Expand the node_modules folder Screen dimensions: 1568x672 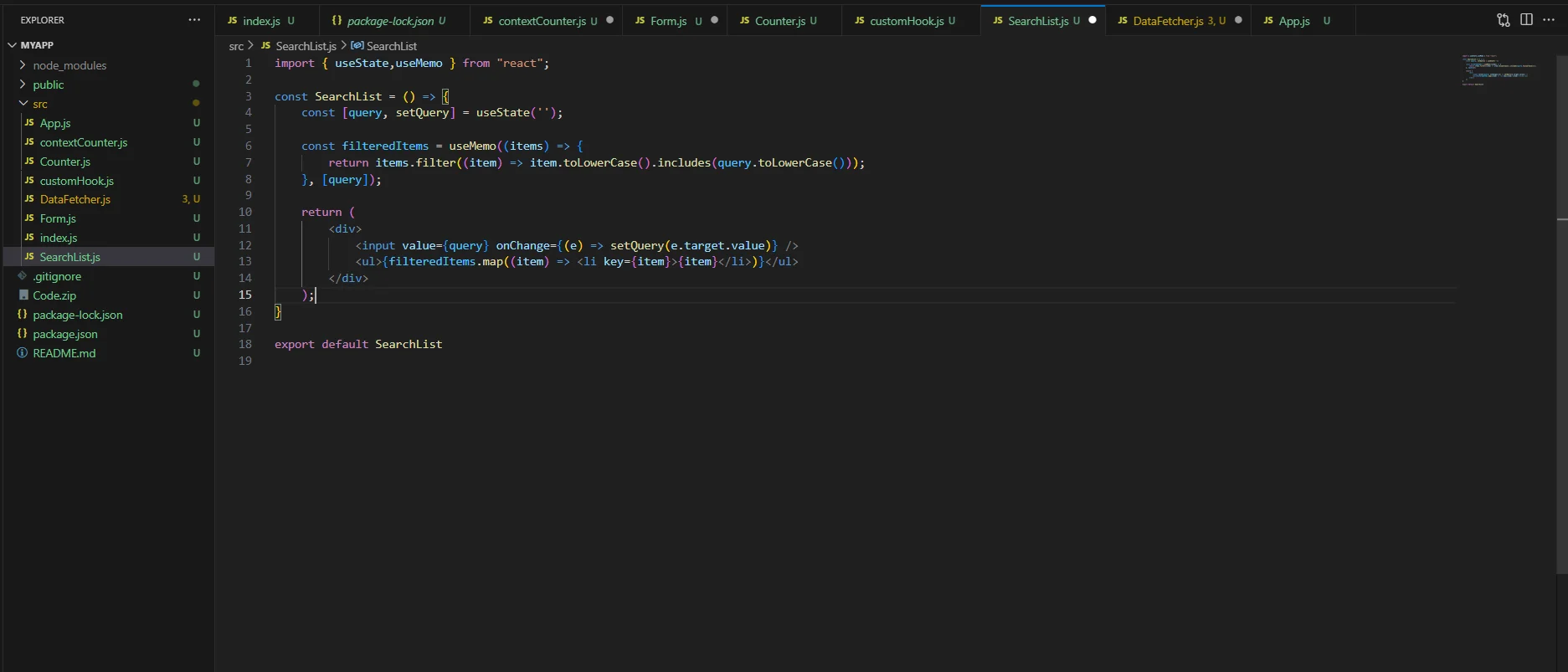pyautogui.click(x=23, y=65)
